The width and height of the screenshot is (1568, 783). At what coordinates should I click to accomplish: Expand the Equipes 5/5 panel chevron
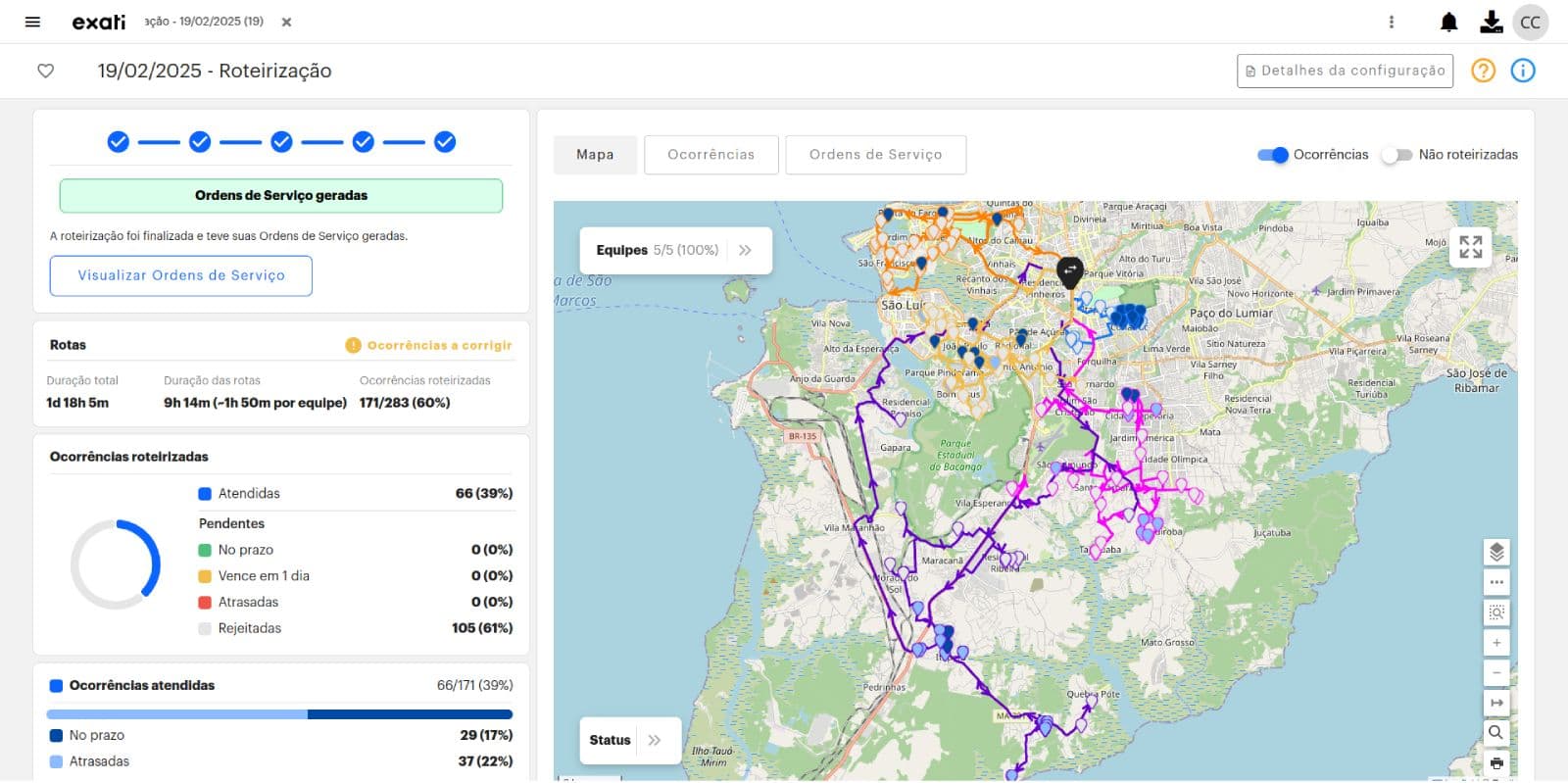[x=745, y=250]
